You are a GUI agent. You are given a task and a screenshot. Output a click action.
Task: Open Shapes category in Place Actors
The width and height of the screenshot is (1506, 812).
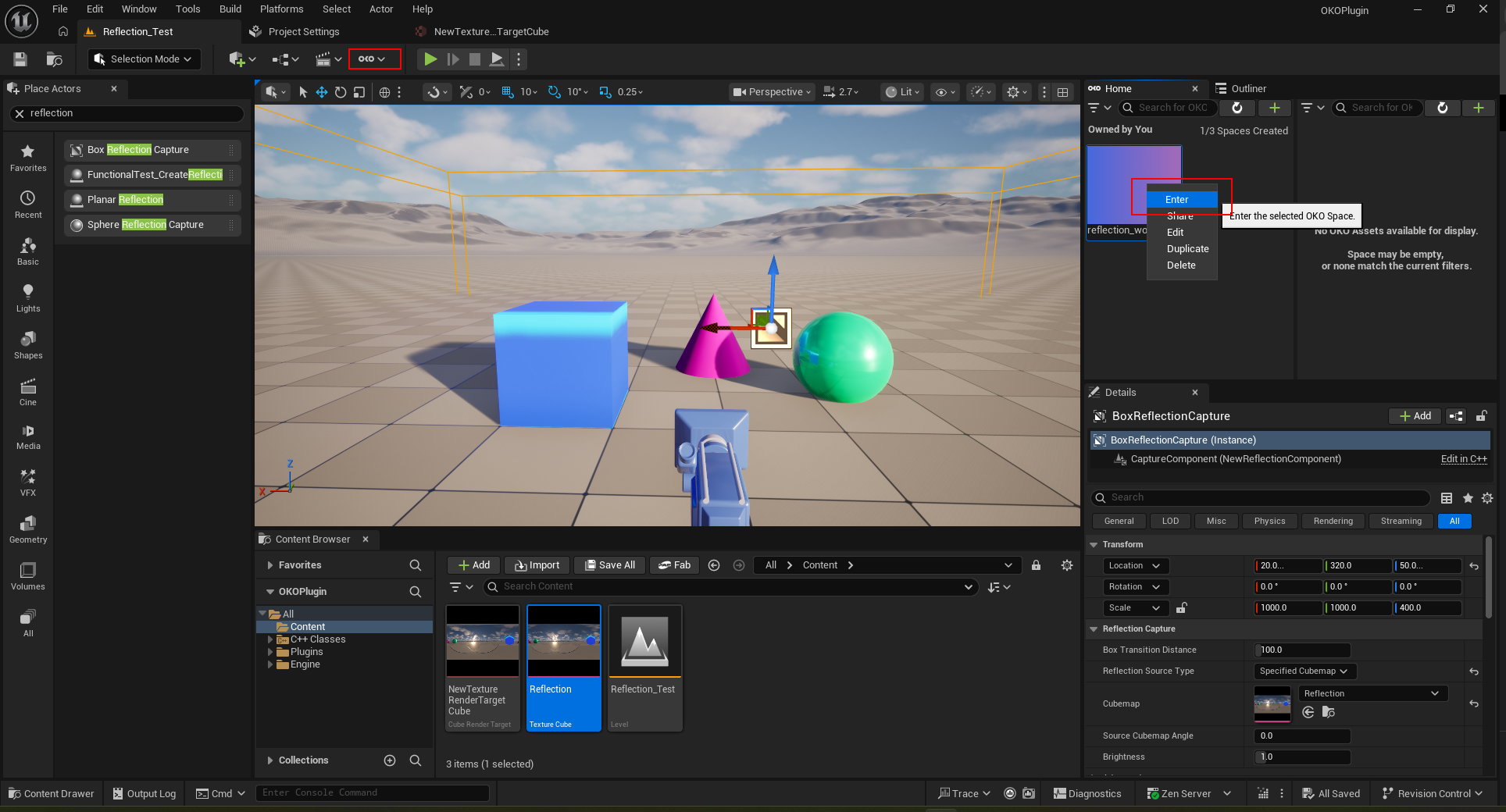point(28,345)
